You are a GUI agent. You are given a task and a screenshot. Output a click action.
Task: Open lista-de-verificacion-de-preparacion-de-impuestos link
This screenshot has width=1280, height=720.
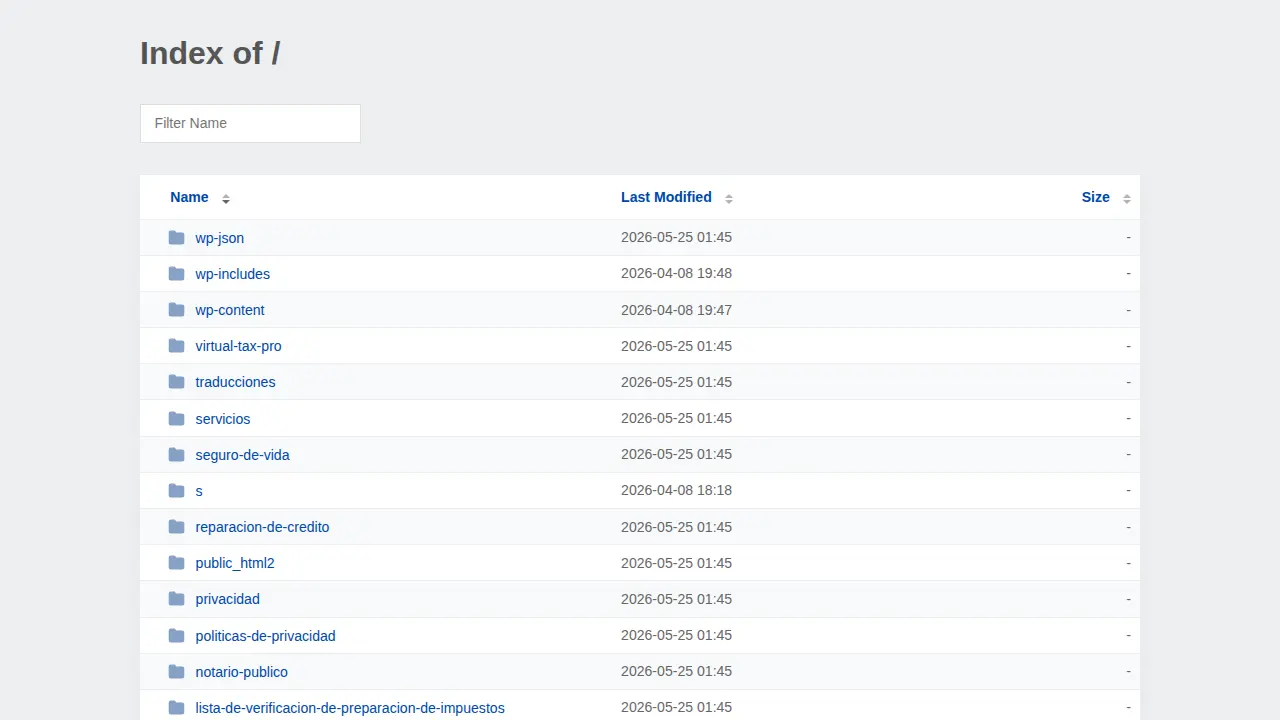(x=350, y=708)
